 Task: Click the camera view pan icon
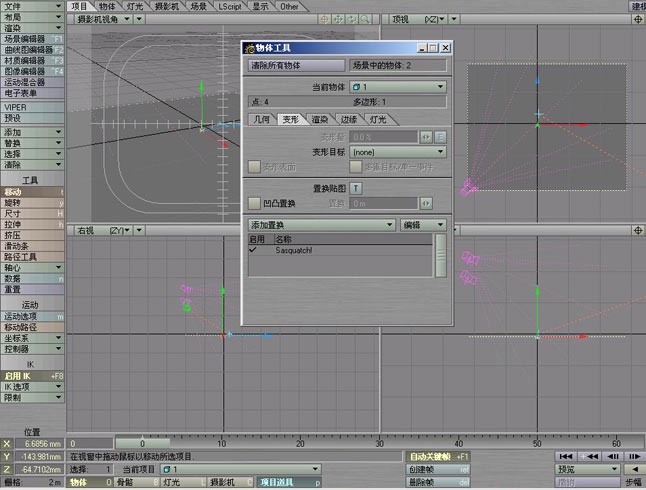click(x=338, y=19)
